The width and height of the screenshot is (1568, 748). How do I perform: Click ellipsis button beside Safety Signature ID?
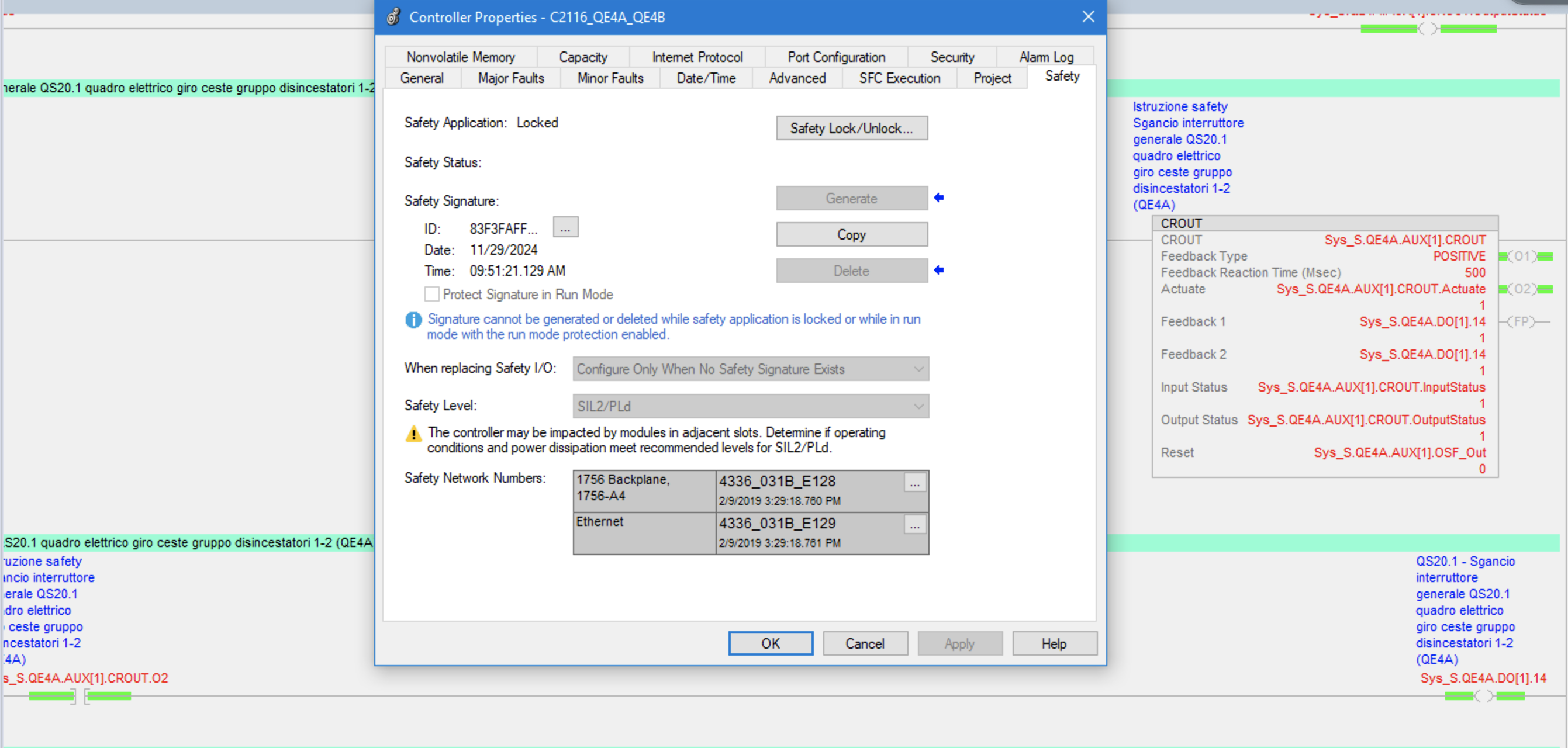[565, 228]
